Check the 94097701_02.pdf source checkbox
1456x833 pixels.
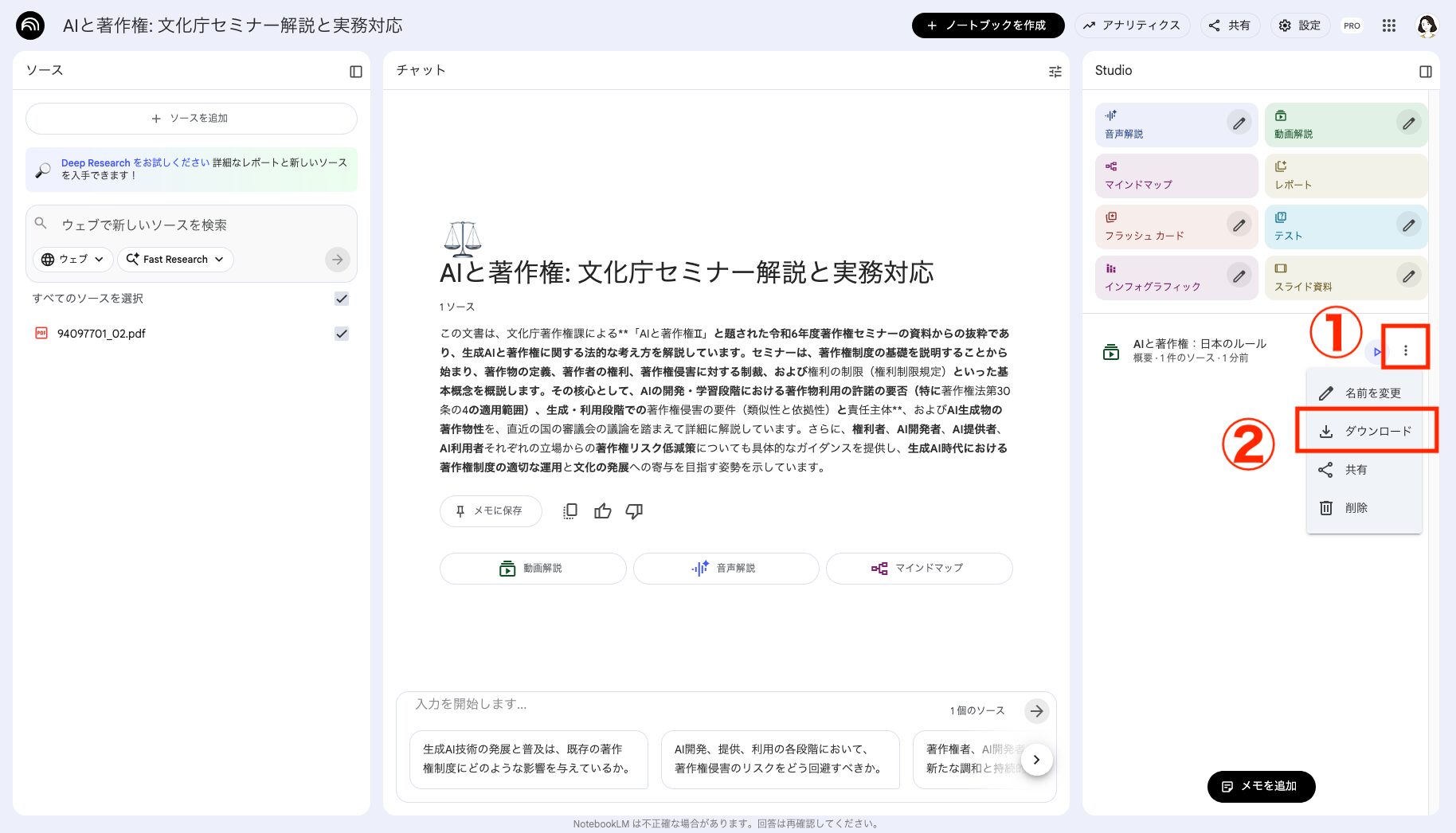click(x=342, y=333)
